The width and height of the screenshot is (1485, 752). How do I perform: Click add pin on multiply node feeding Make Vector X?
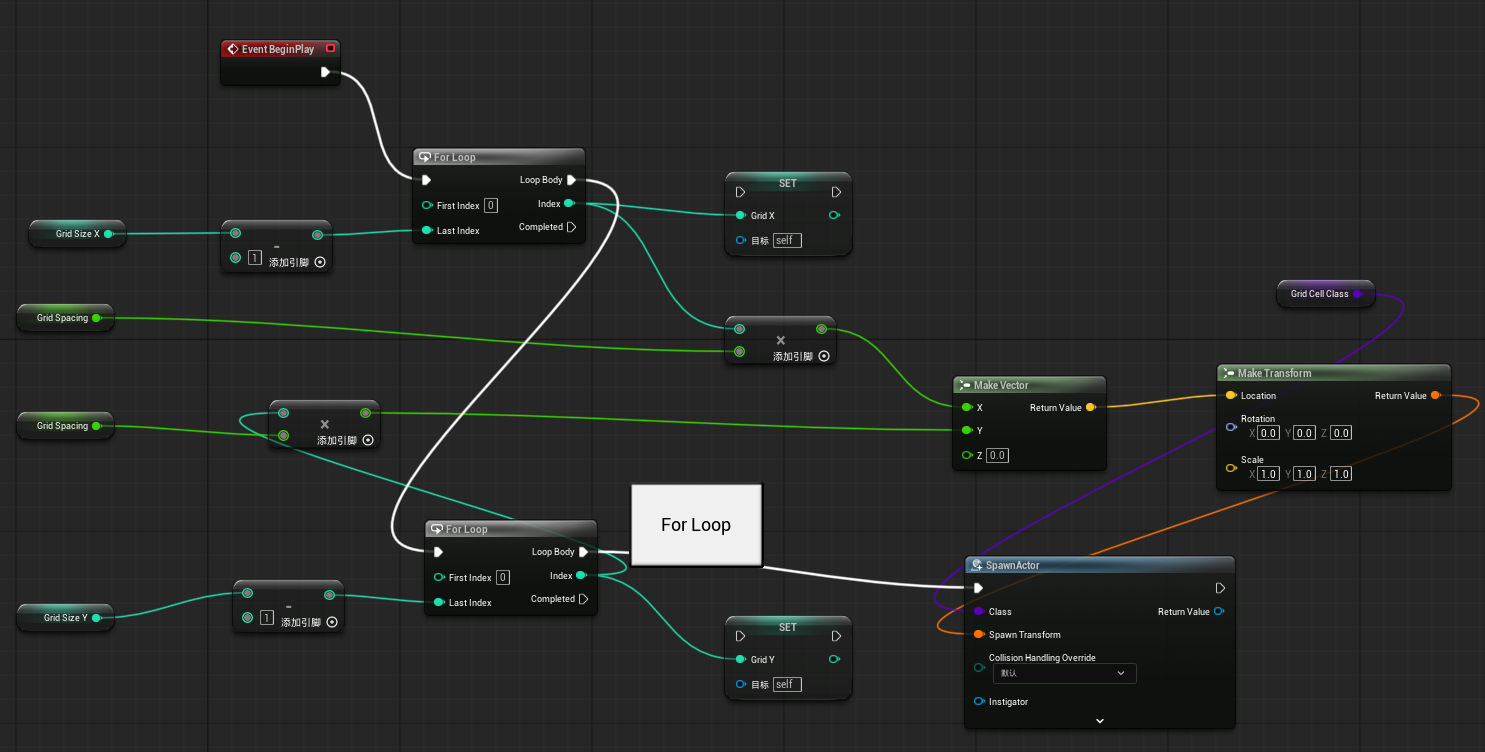pos(824,356)
